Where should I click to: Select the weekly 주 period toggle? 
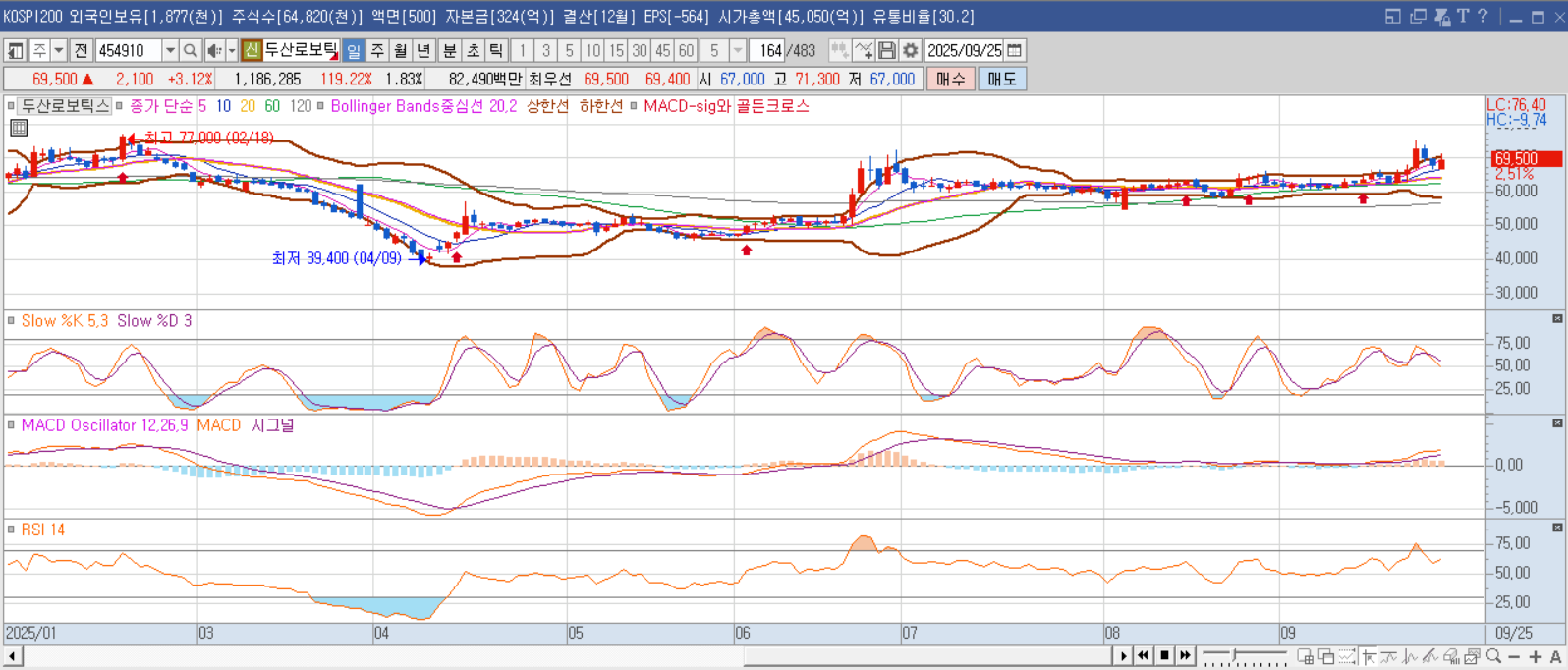click(x=377, y=50)
